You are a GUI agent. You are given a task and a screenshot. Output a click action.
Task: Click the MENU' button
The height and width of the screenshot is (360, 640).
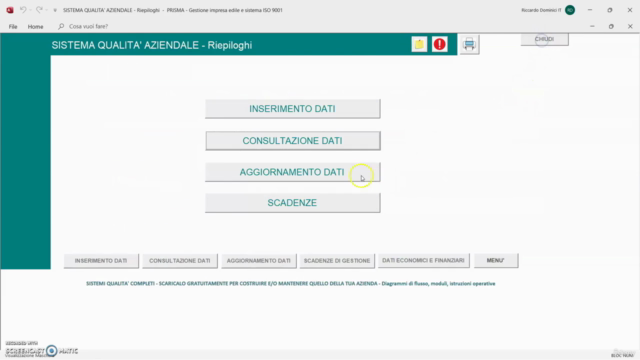pos(496,260)
